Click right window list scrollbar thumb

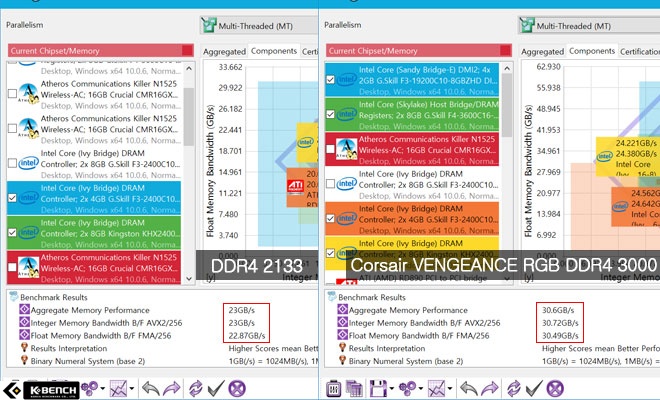[x=507, y=105]
